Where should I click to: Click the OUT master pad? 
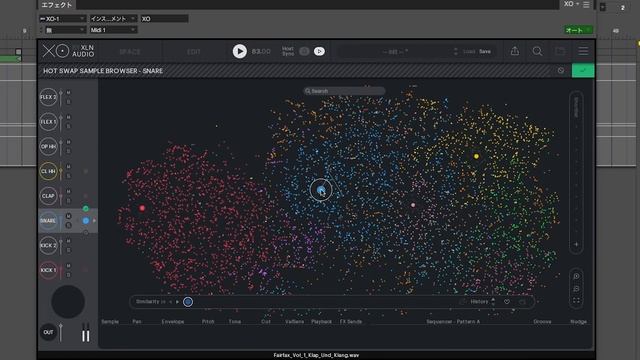48,332
